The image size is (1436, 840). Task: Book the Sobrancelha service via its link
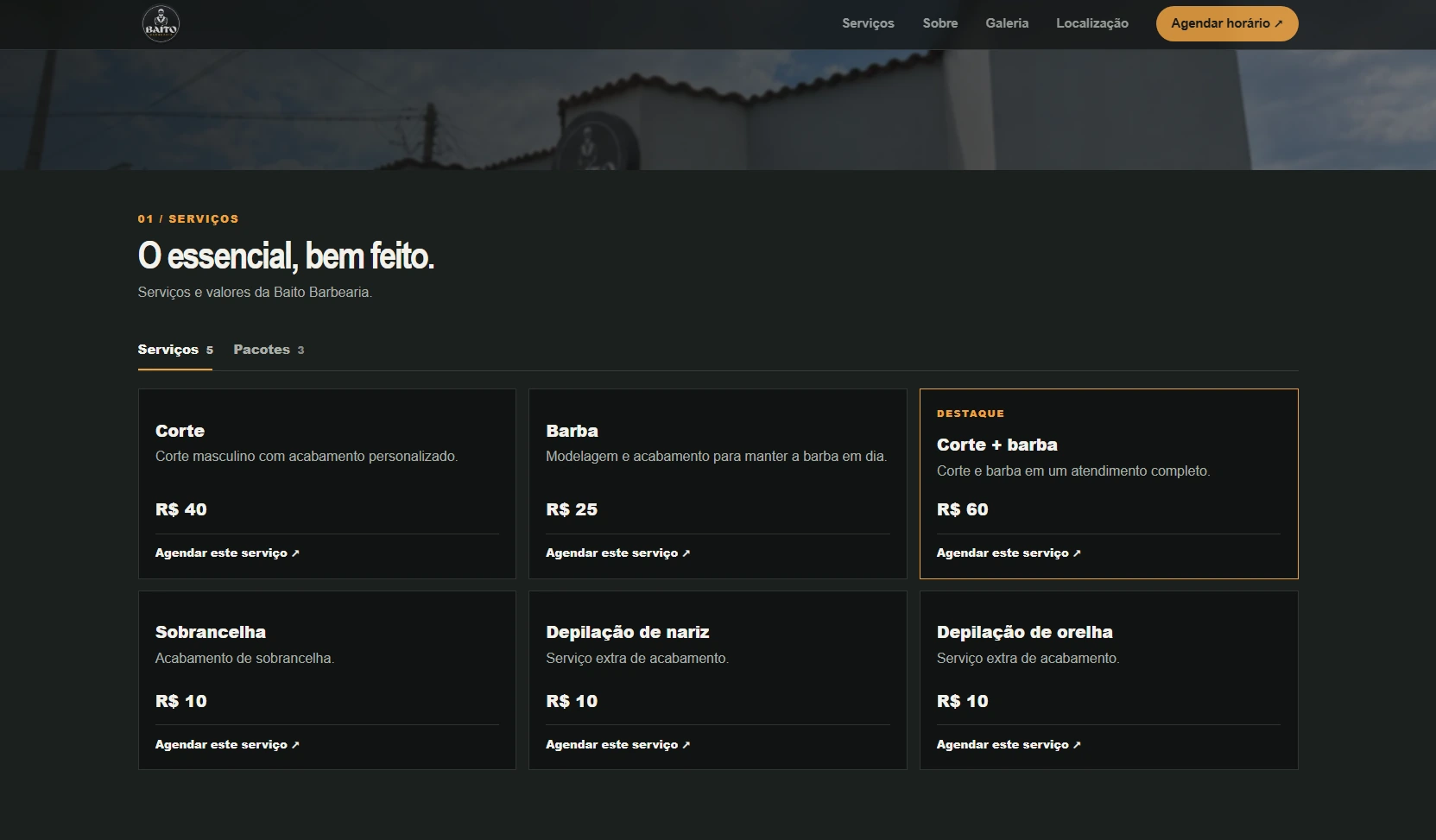[x=227, y=744]
